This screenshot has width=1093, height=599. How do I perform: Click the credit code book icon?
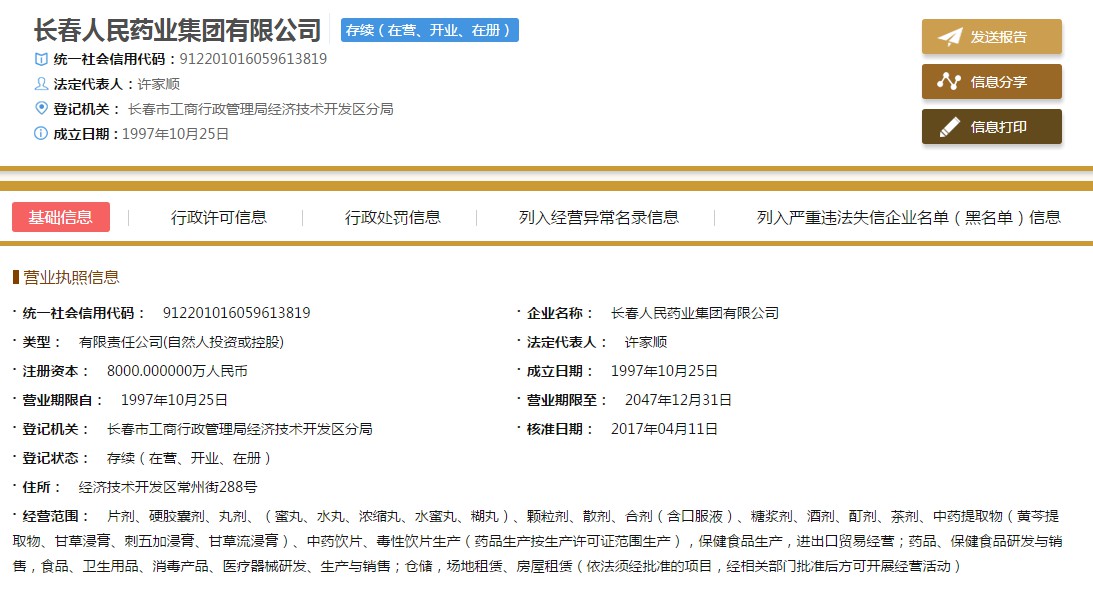(x=41, y=59)
